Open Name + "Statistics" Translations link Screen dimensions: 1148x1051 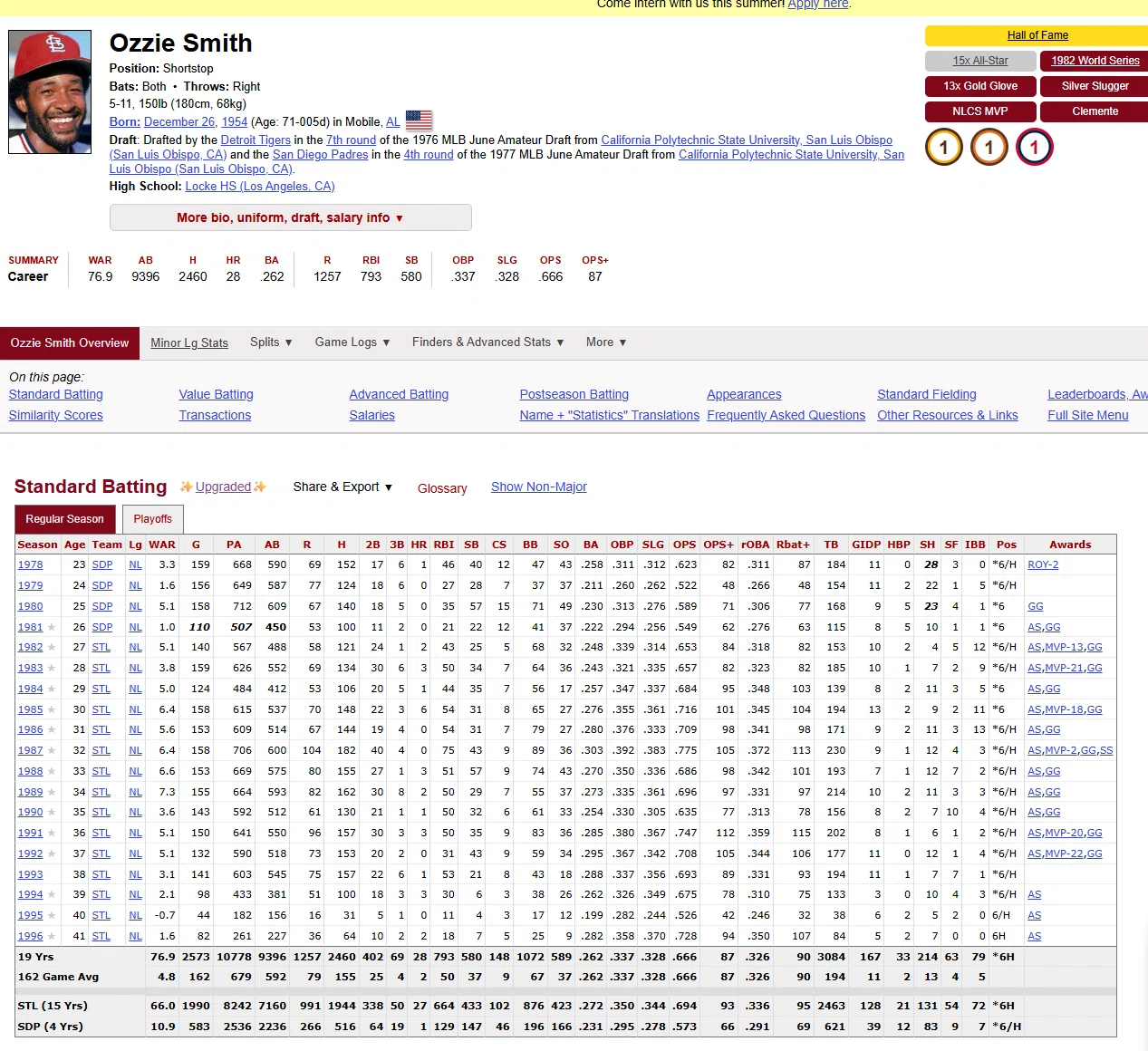click(x=610, y=415)
